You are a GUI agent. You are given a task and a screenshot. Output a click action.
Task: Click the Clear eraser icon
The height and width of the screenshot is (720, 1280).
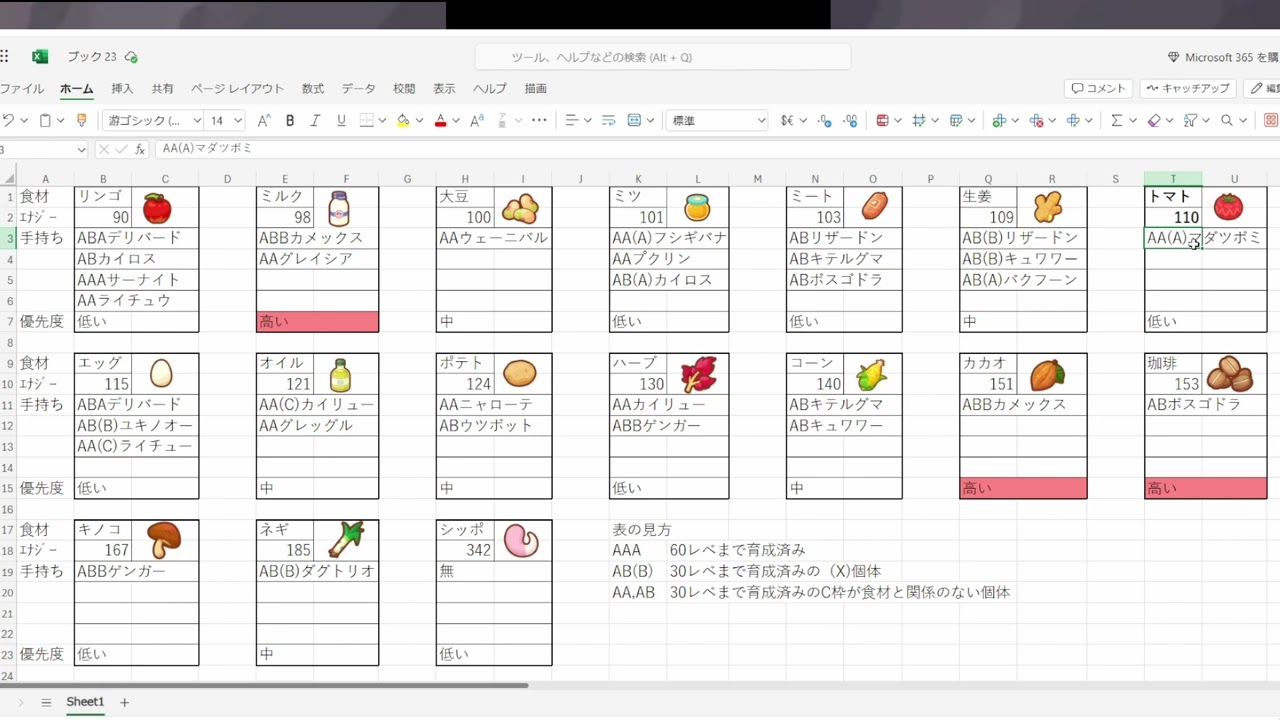point(1152,120)
